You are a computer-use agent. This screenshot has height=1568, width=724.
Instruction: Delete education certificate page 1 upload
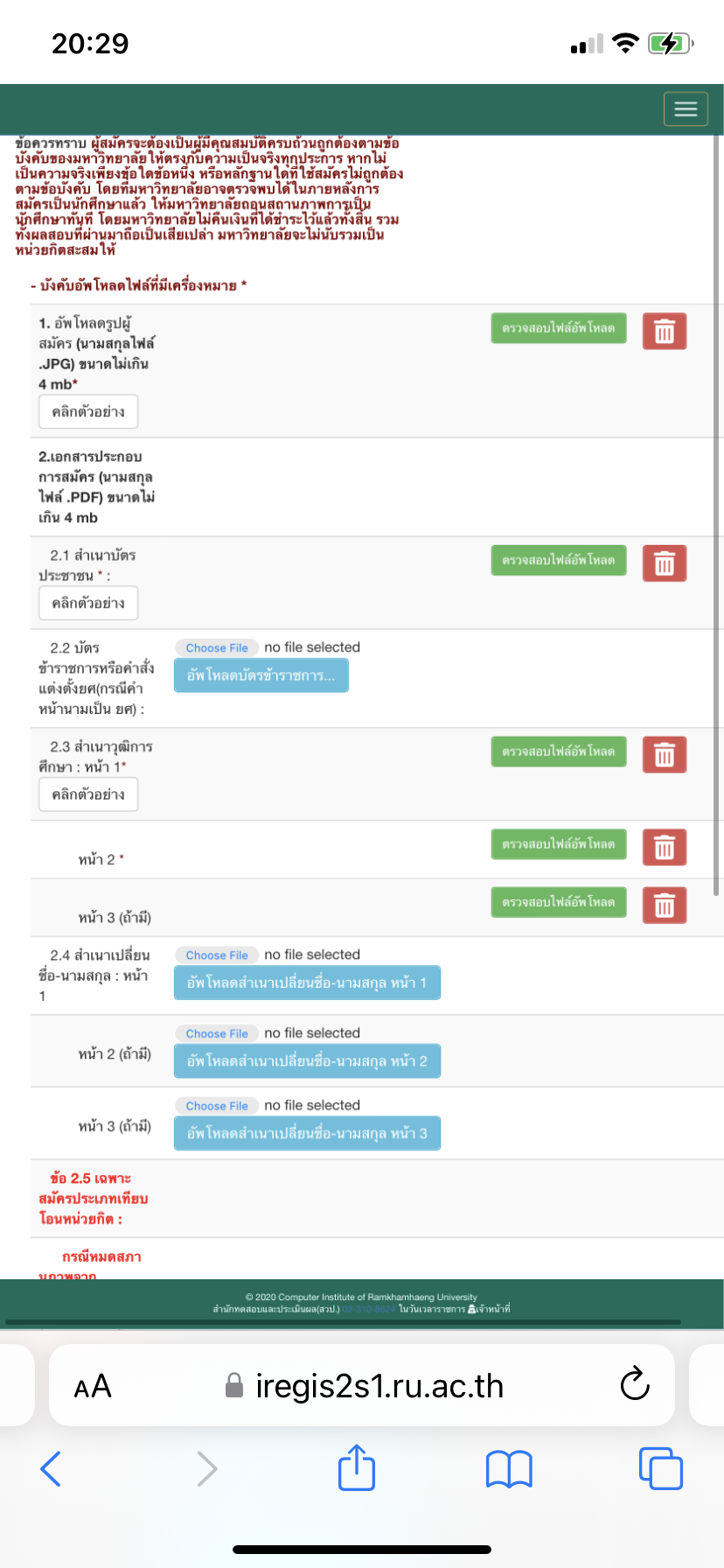tap(665, 755)
